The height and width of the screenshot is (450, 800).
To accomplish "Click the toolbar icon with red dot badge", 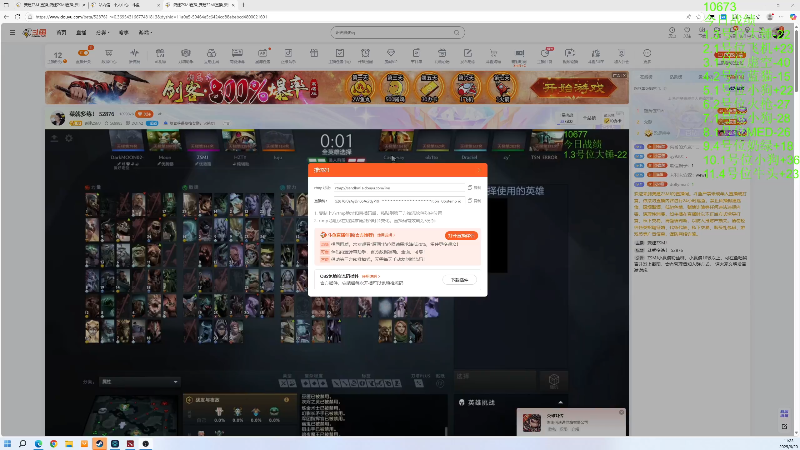I will 263,55.
